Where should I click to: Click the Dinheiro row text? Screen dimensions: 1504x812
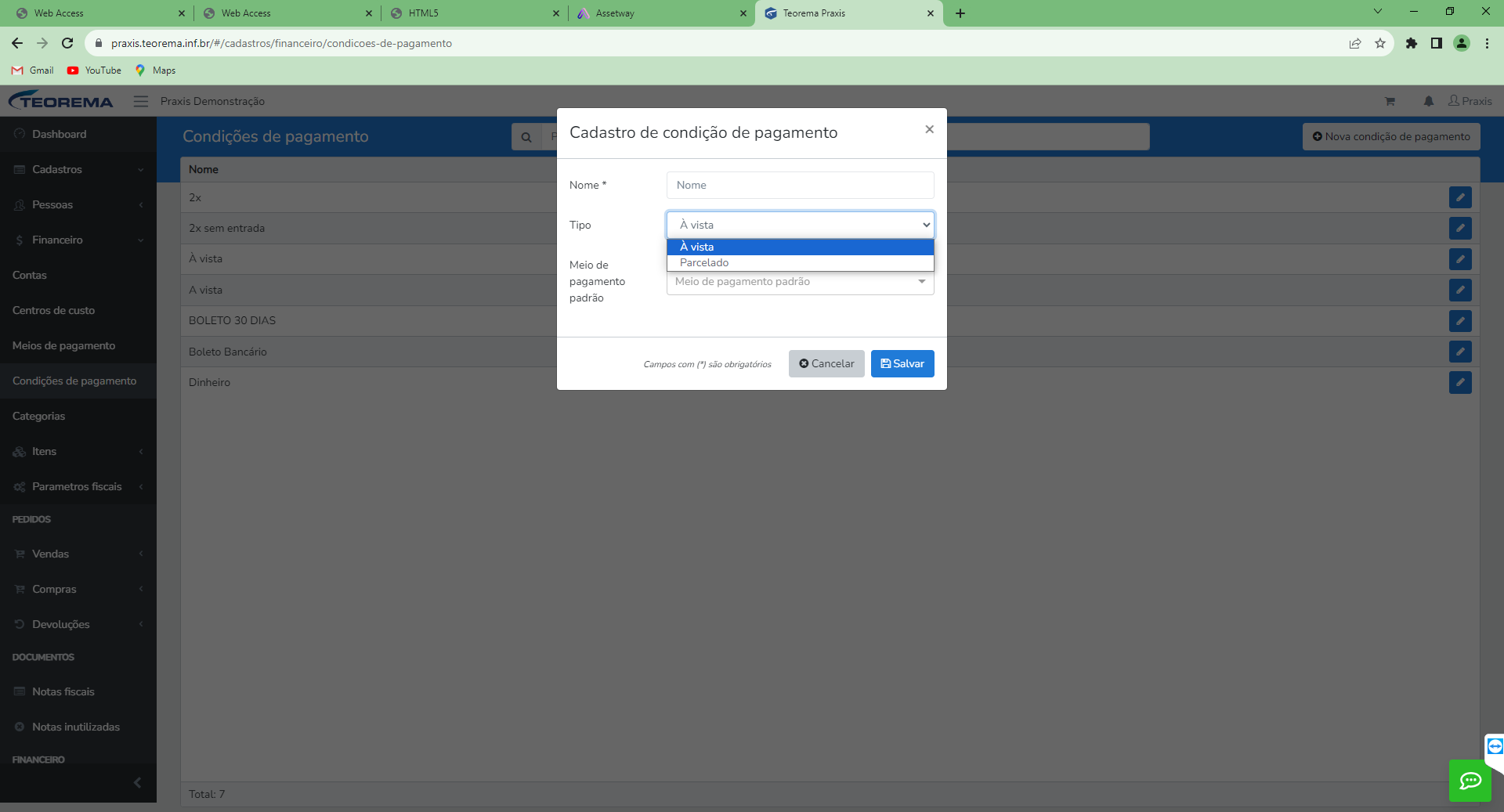[x=209, y=382]
